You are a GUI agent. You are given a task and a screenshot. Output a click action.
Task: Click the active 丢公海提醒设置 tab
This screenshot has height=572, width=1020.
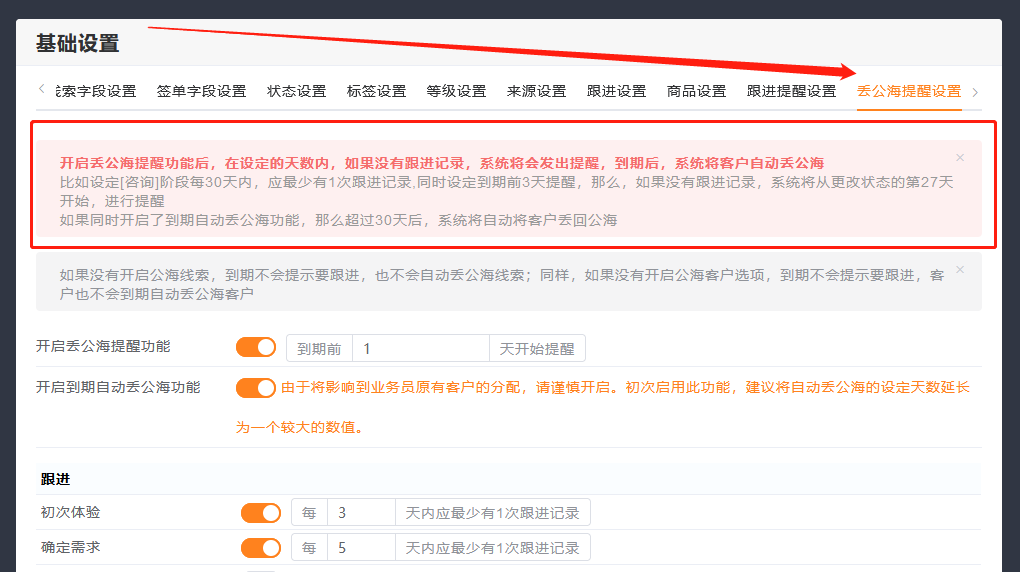coord(908,91)
